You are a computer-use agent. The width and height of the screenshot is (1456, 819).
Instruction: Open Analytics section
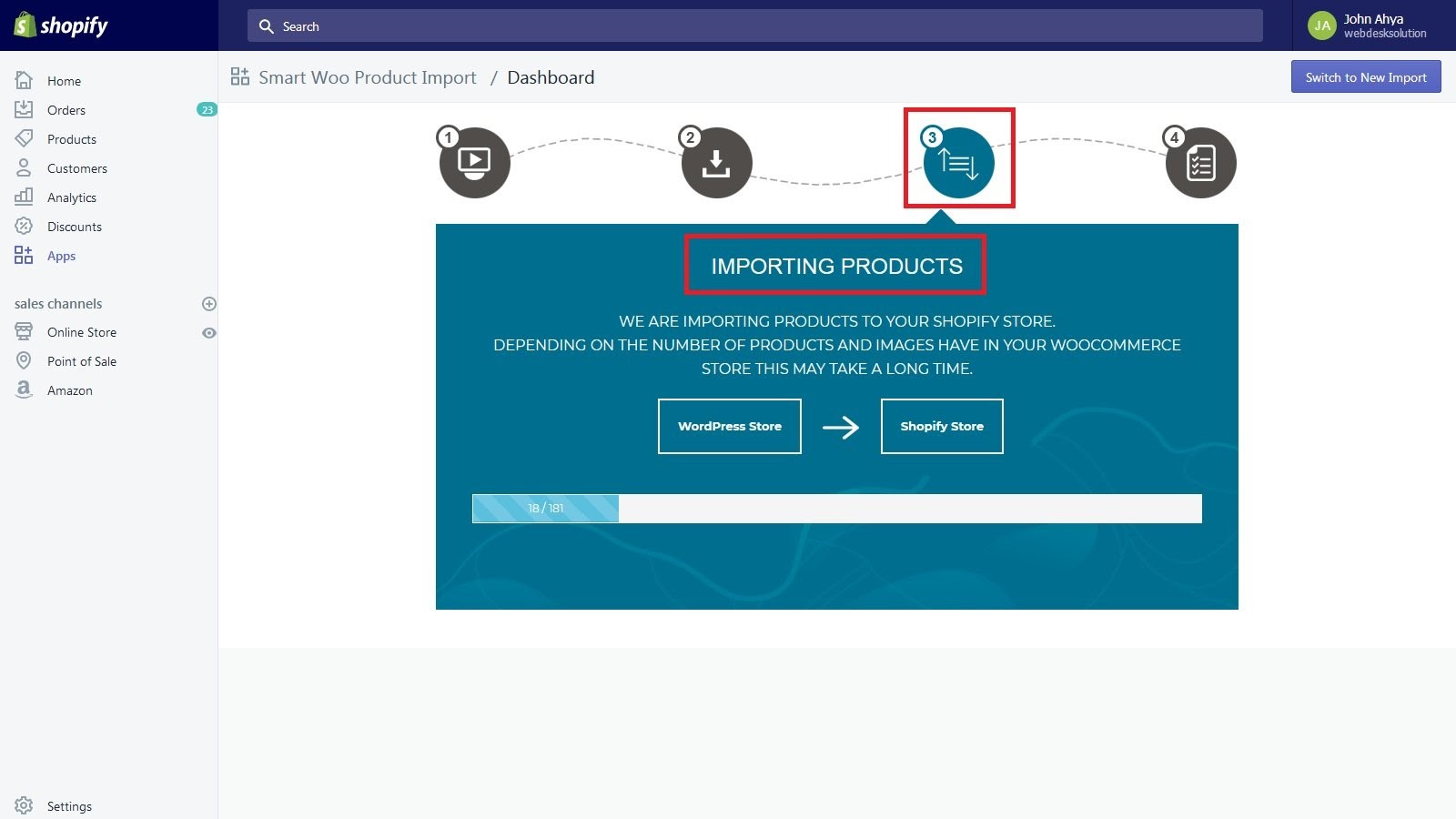[72, 197]
